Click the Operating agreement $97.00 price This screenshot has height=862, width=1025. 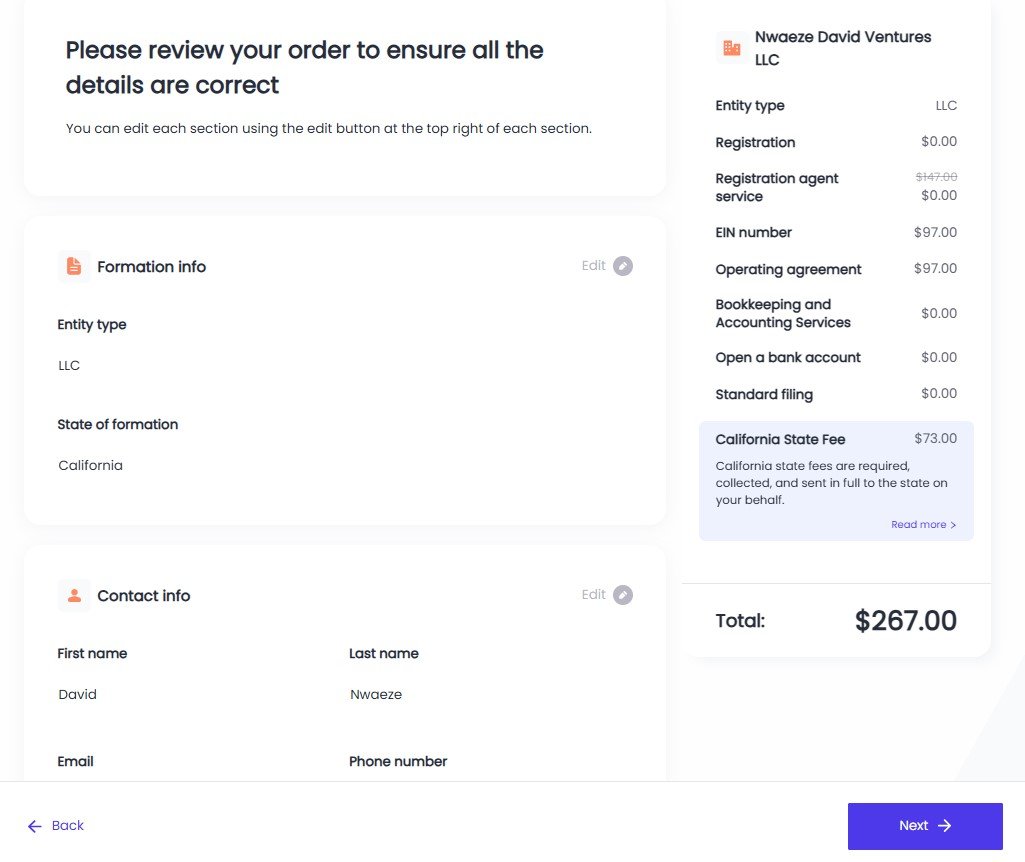click(935, 268)
